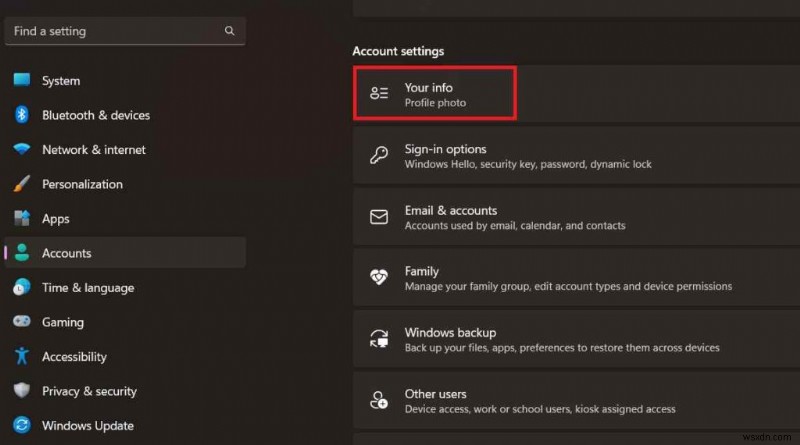Click the Other users add-person icon
The height and width of the screenshot is (445, 800).
pyautogui.click(x=379, y=401)
